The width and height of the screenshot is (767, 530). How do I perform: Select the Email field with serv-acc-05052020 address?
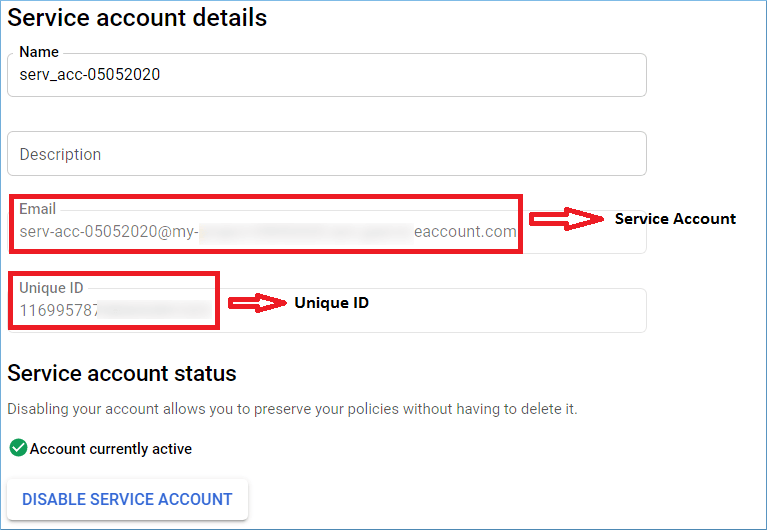[327, 231]
